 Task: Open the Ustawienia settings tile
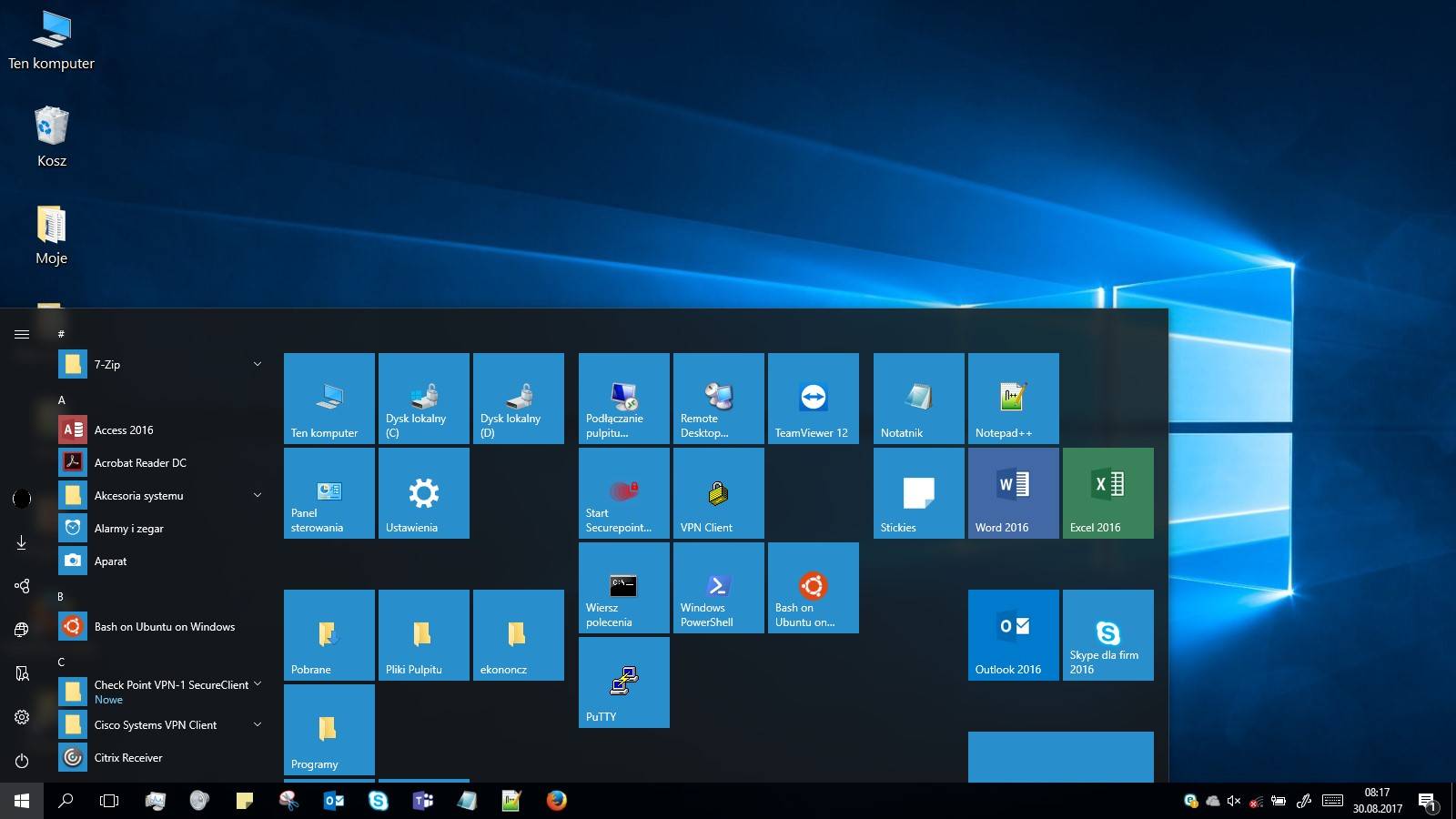[424, 493]
